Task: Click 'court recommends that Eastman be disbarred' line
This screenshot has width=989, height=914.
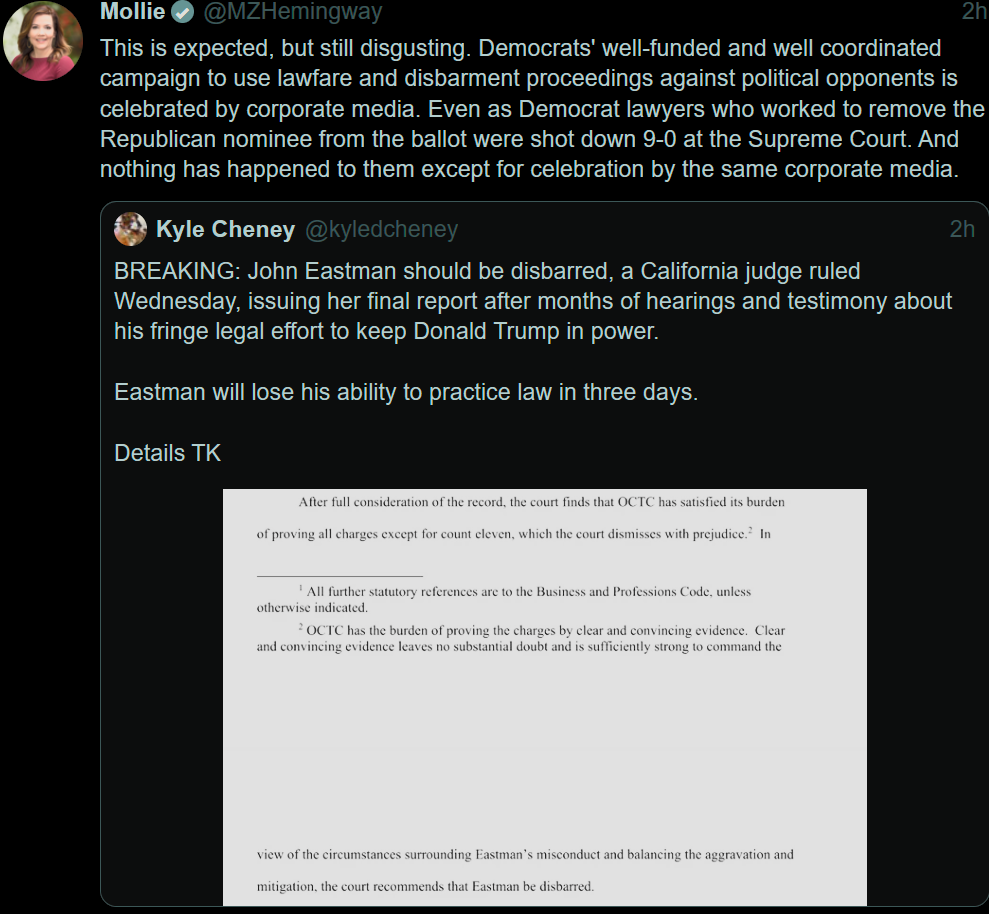Action: (x=425, y=886)
